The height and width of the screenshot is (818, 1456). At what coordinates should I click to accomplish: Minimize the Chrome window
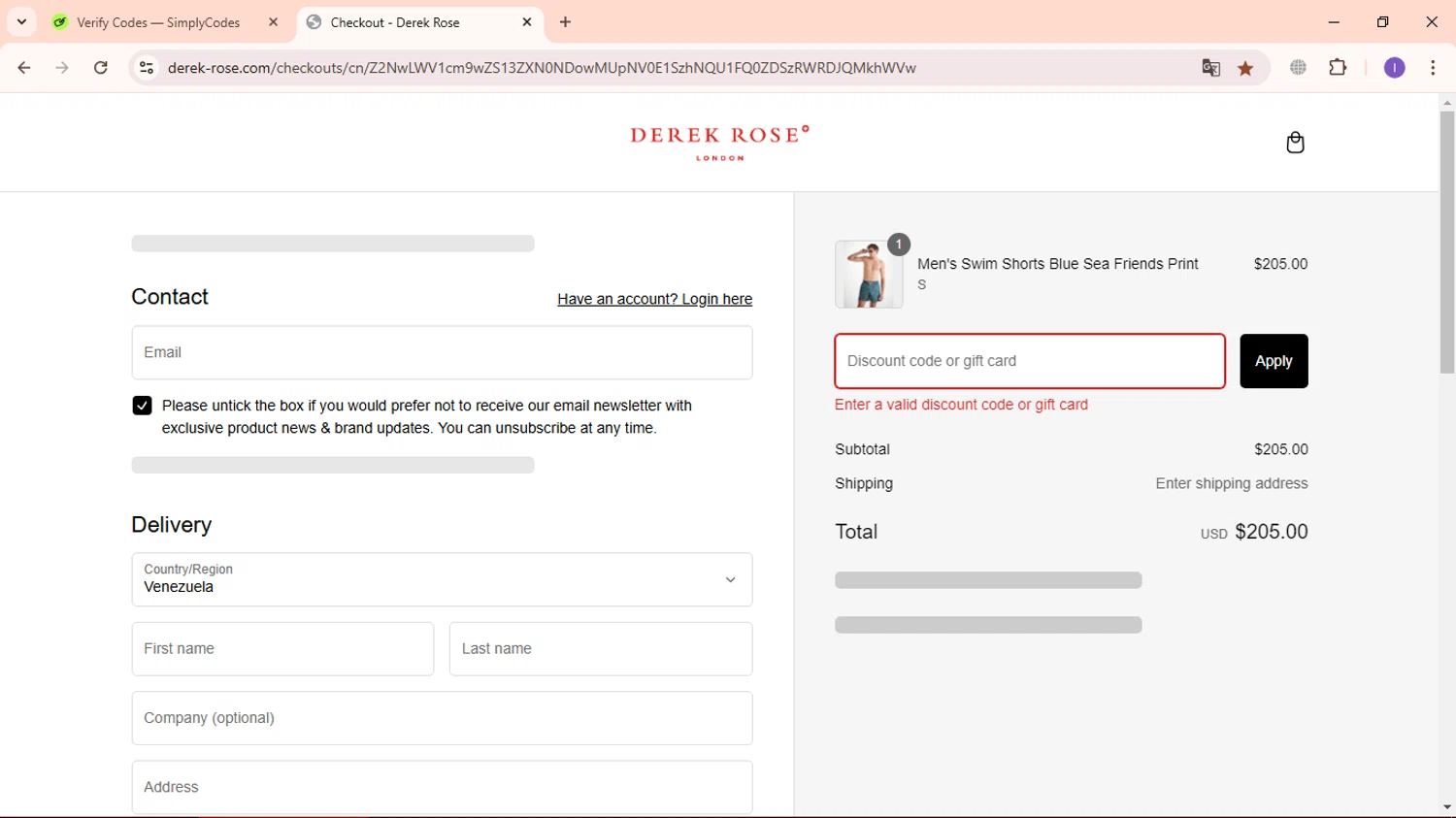(x=1334, y=22)
